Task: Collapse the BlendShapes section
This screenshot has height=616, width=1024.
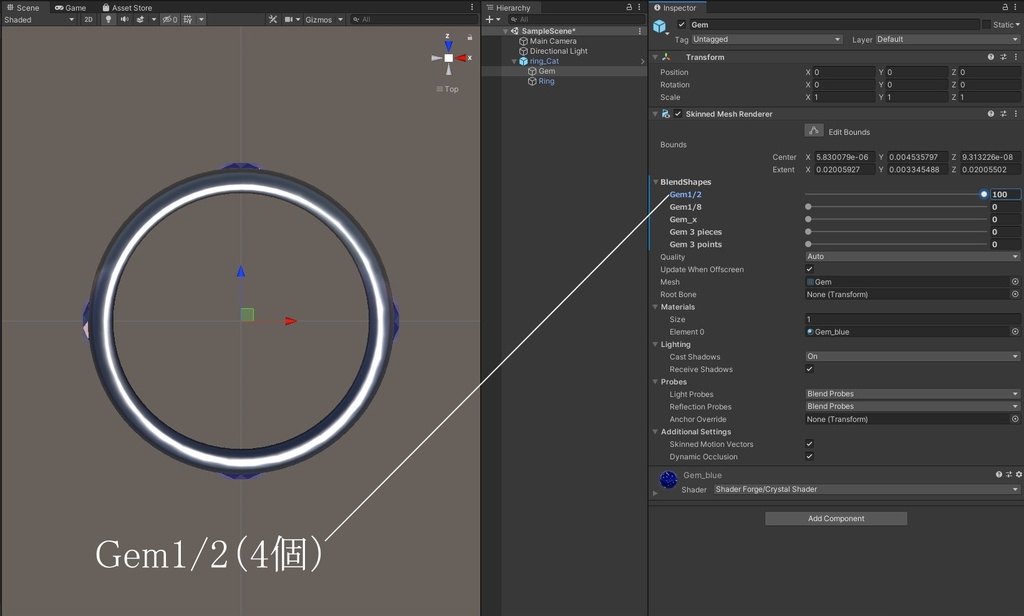Action: coord(654,182)
